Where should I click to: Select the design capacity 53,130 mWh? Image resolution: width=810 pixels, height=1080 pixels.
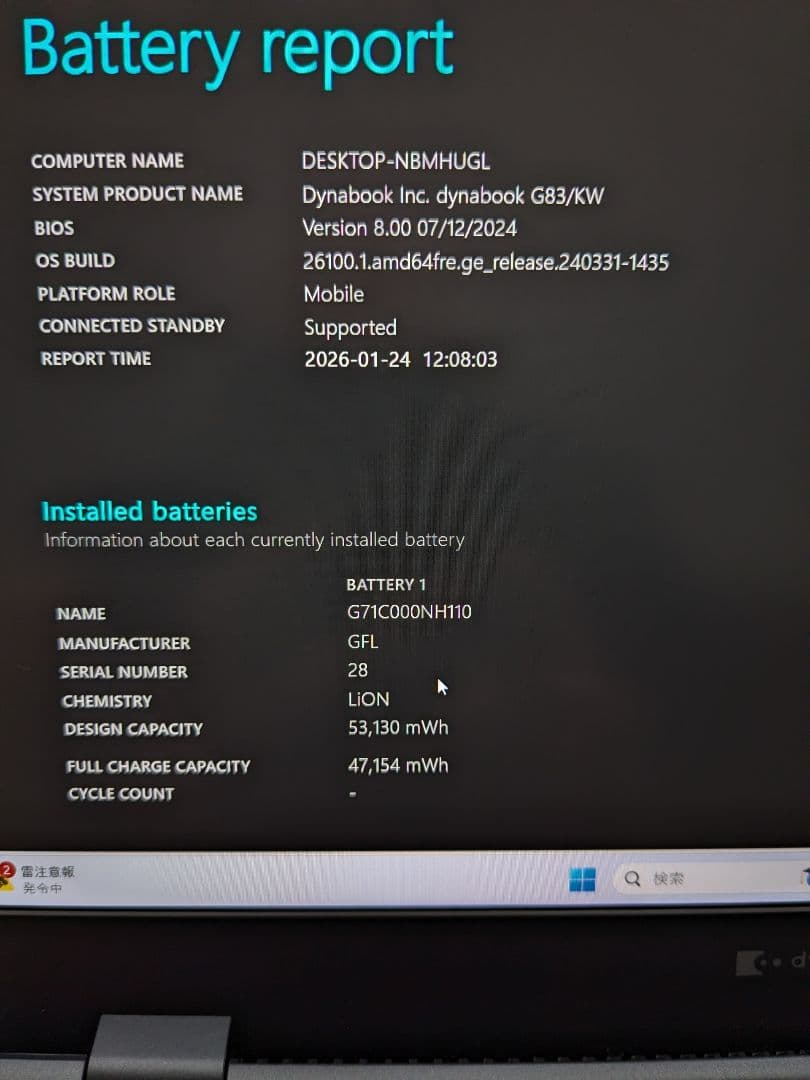397,728
